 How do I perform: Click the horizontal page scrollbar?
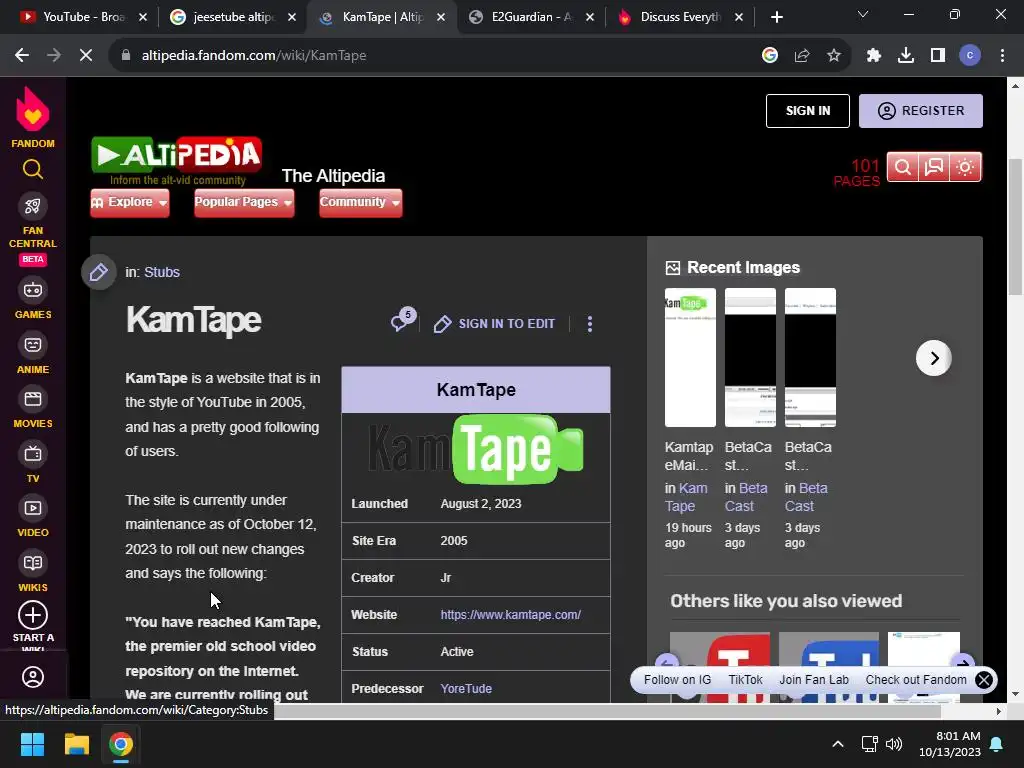pos(607,711)
